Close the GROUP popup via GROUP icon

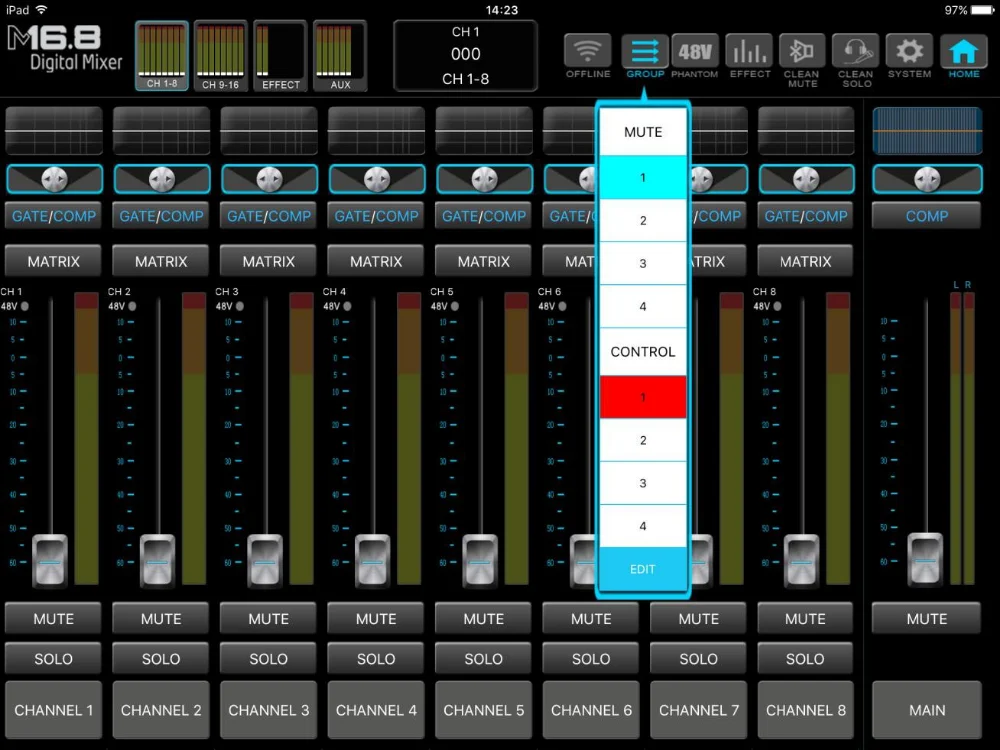pyautogui.click(x=645, y=51)
